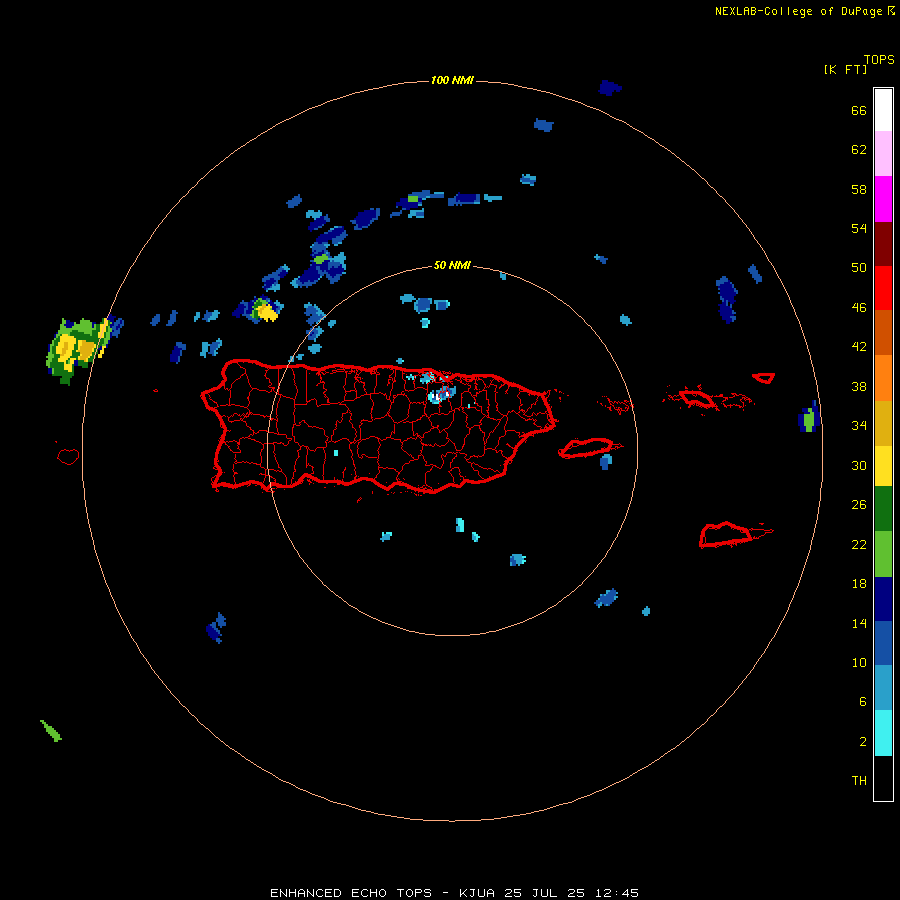The width and height of the screenshot is (900, 900).
Task: Choose the light green legend swatch
Action: pyautogui.click(x=883, y=554)
